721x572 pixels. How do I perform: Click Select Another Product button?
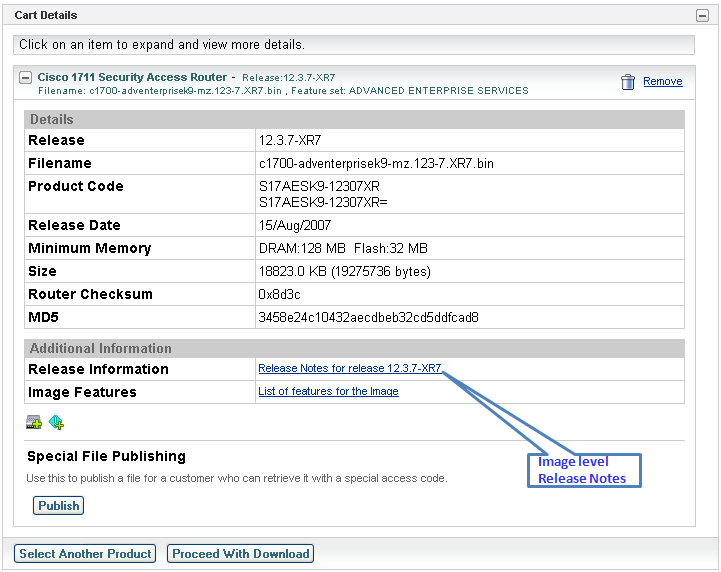(x=85, y=554)
